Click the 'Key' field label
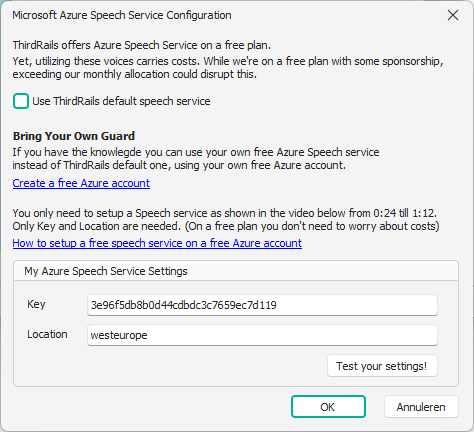This screenshot has width=474, height=432. pyautogui.click(x=36, y=304)
